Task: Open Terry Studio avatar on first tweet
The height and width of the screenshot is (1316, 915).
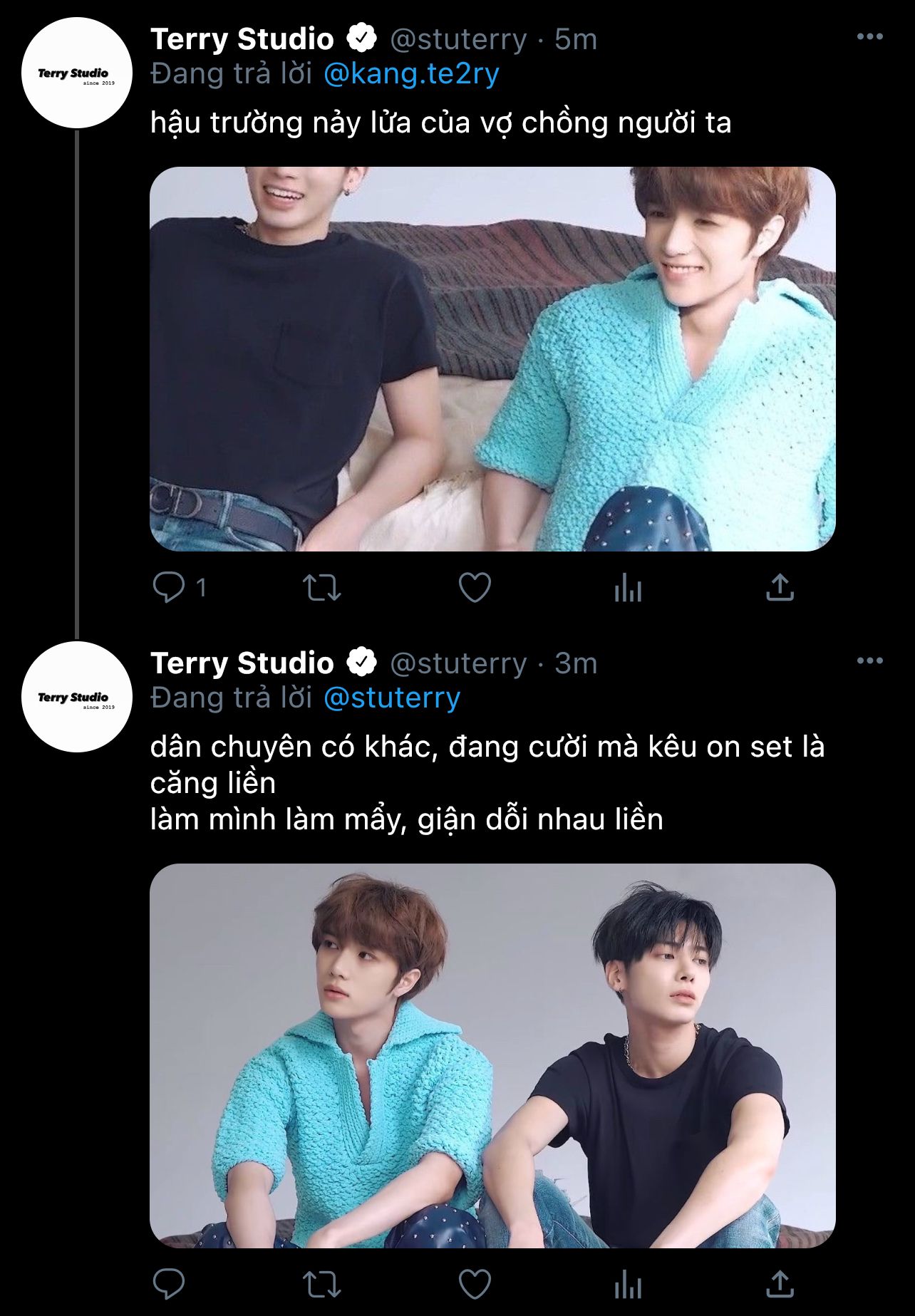Action: coord(77,73)
